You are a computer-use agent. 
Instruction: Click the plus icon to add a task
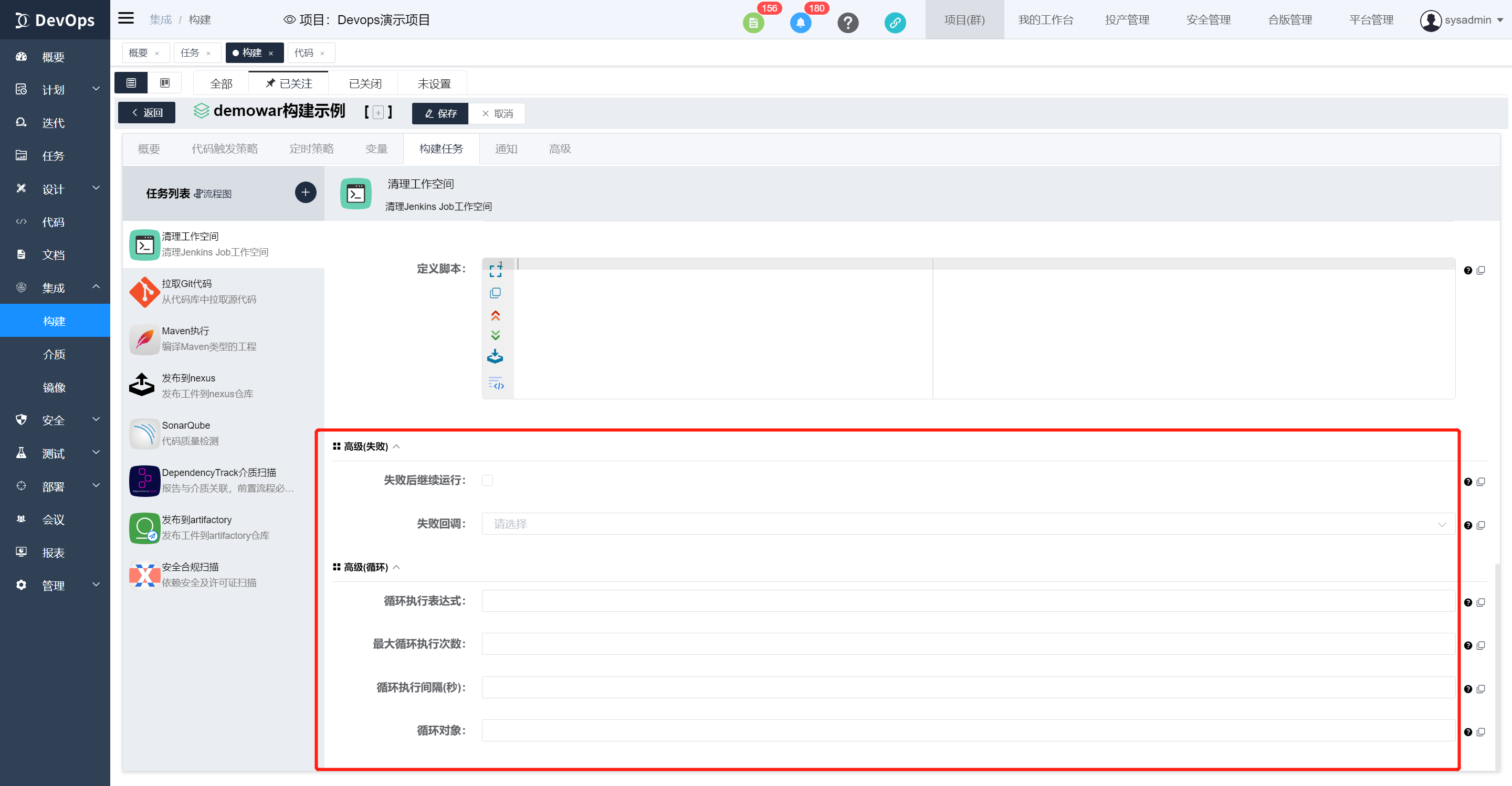click(305, 193)
